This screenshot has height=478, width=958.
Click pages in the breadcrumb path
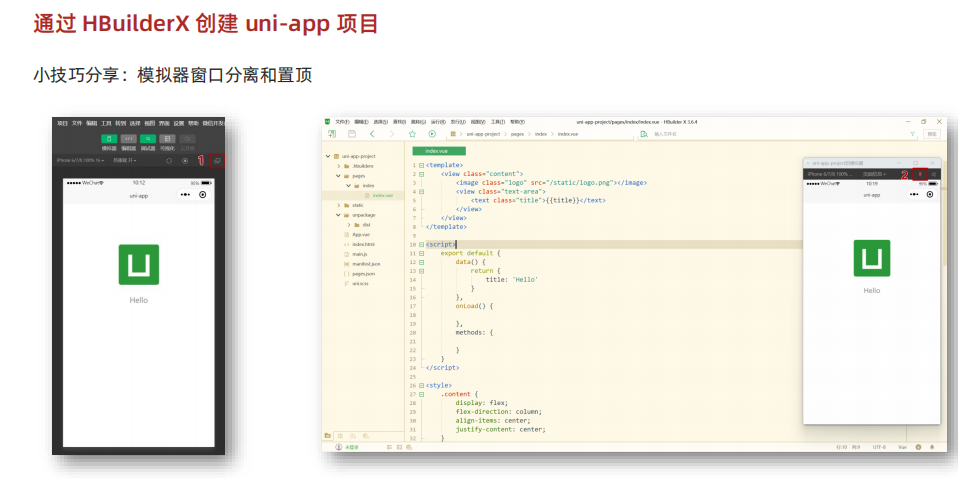click(517, 134)
